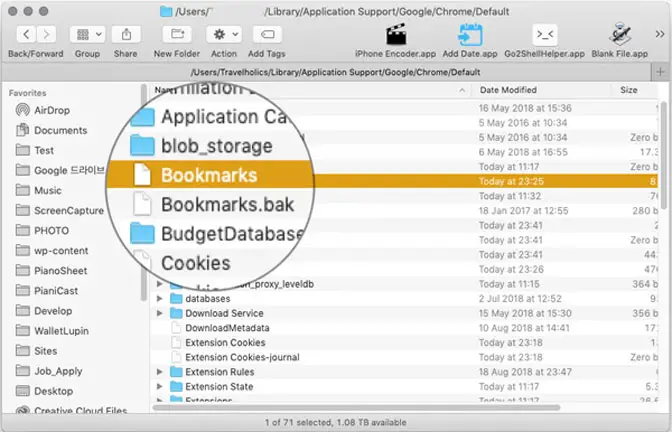672x432 pixels.
Task: Open the Action gear menu
Action: 224,34
